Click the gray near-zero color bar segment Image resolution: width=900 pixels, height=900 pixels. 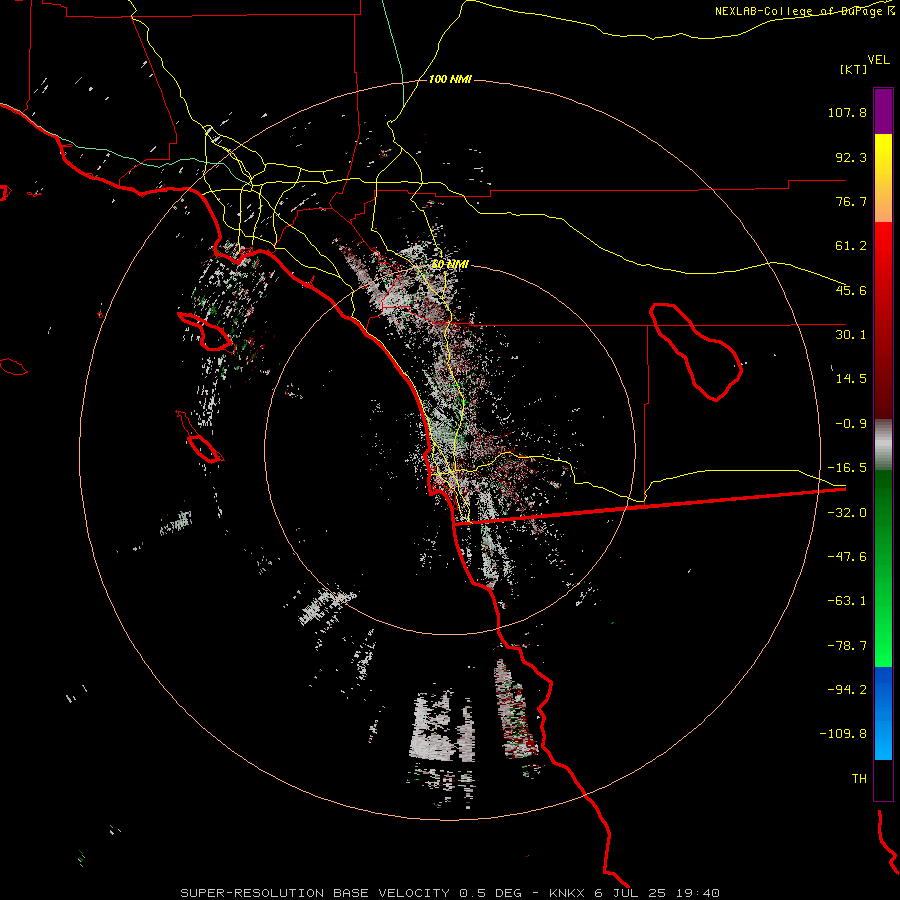(x=883, y=444)
